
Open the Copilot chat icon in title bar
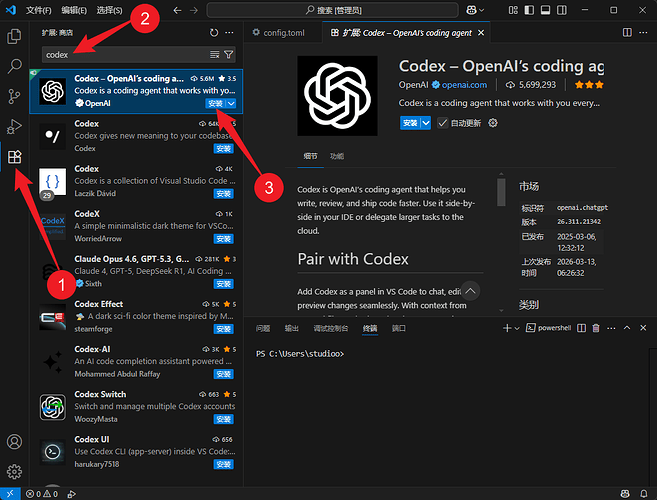click(471, 10)
